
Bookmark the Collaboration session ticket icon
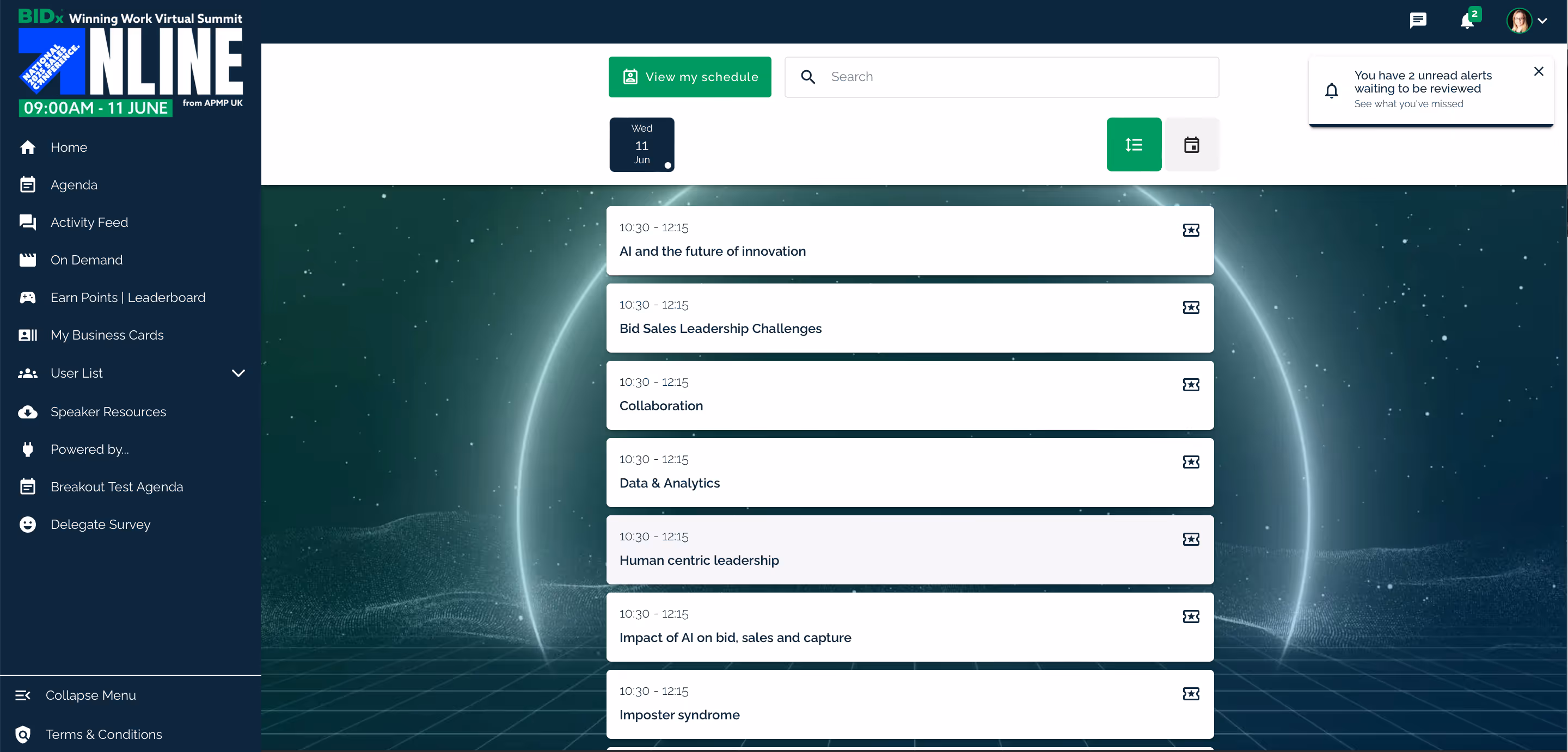(1191, 385)
